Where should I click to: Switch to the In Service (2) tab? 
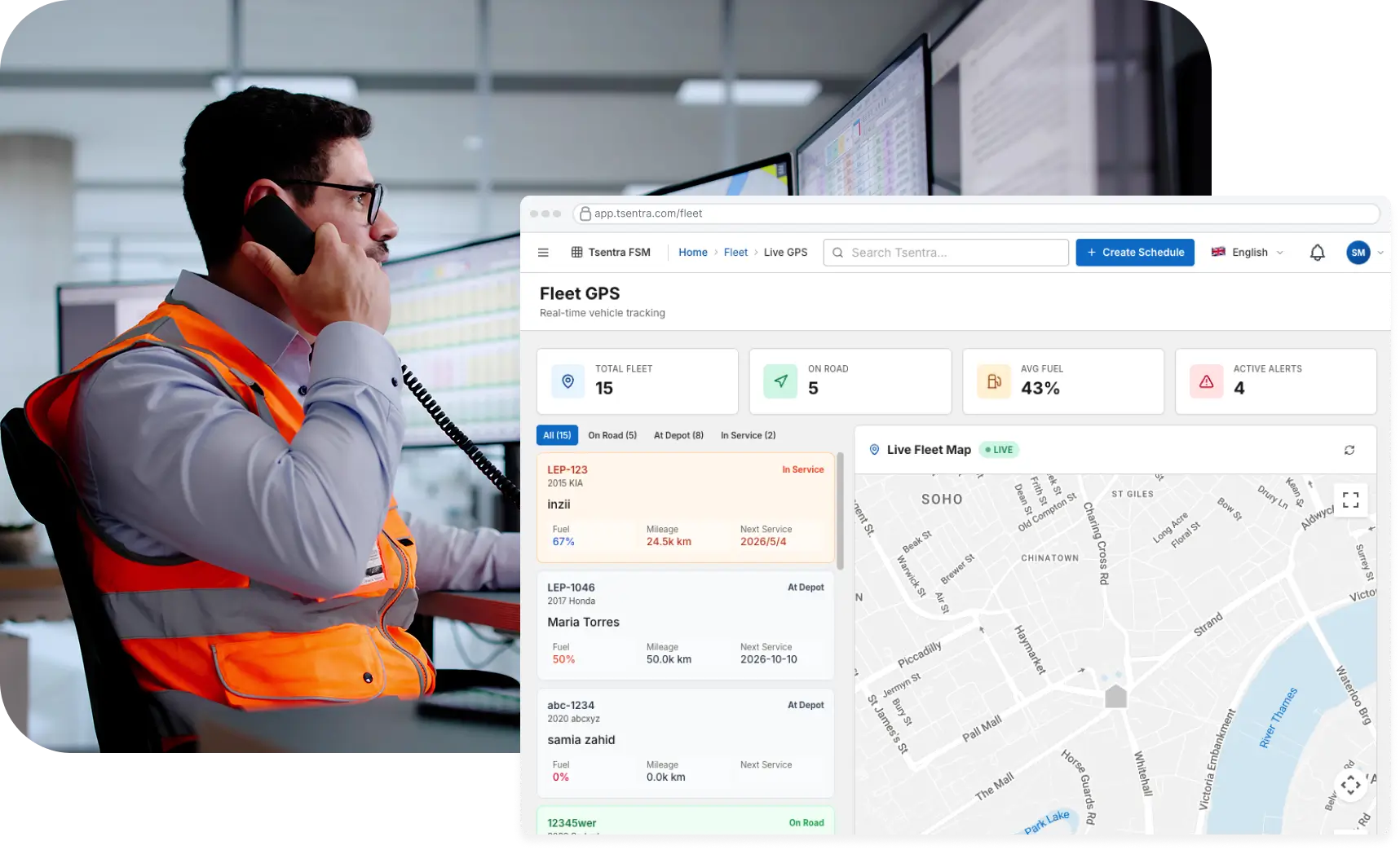point(748,435)
